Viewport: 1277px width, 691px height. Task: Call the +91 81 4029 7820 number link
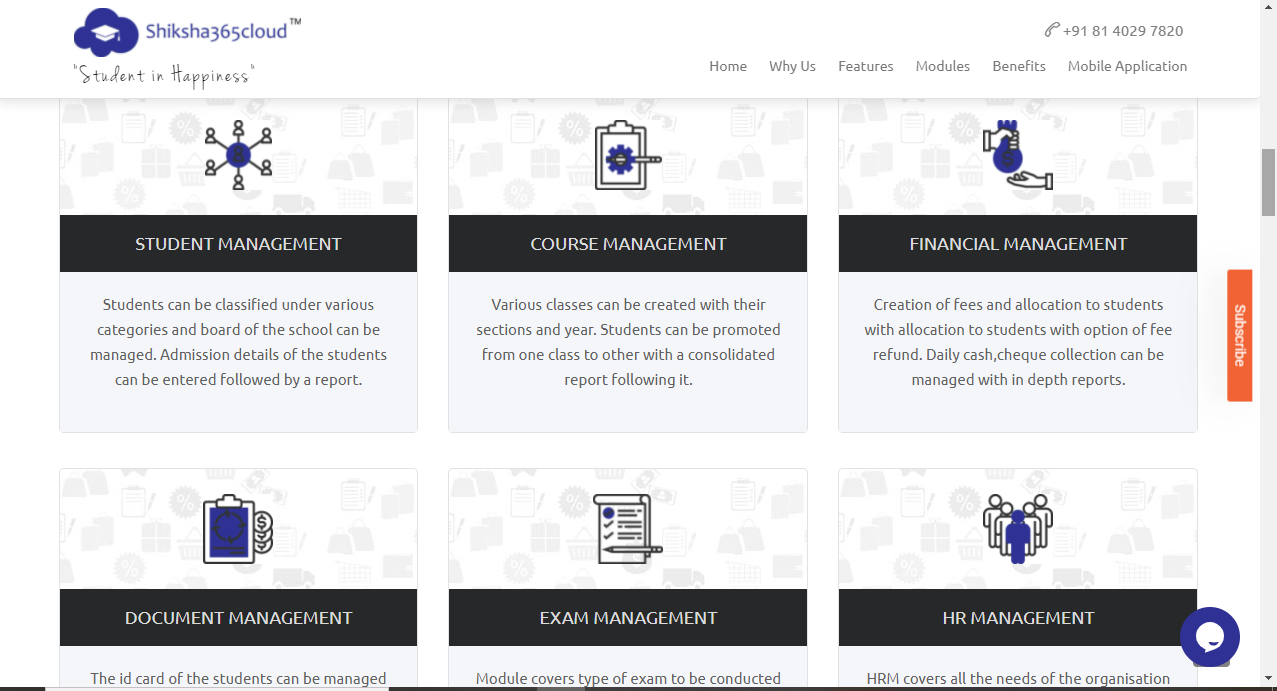(1123, 31)
